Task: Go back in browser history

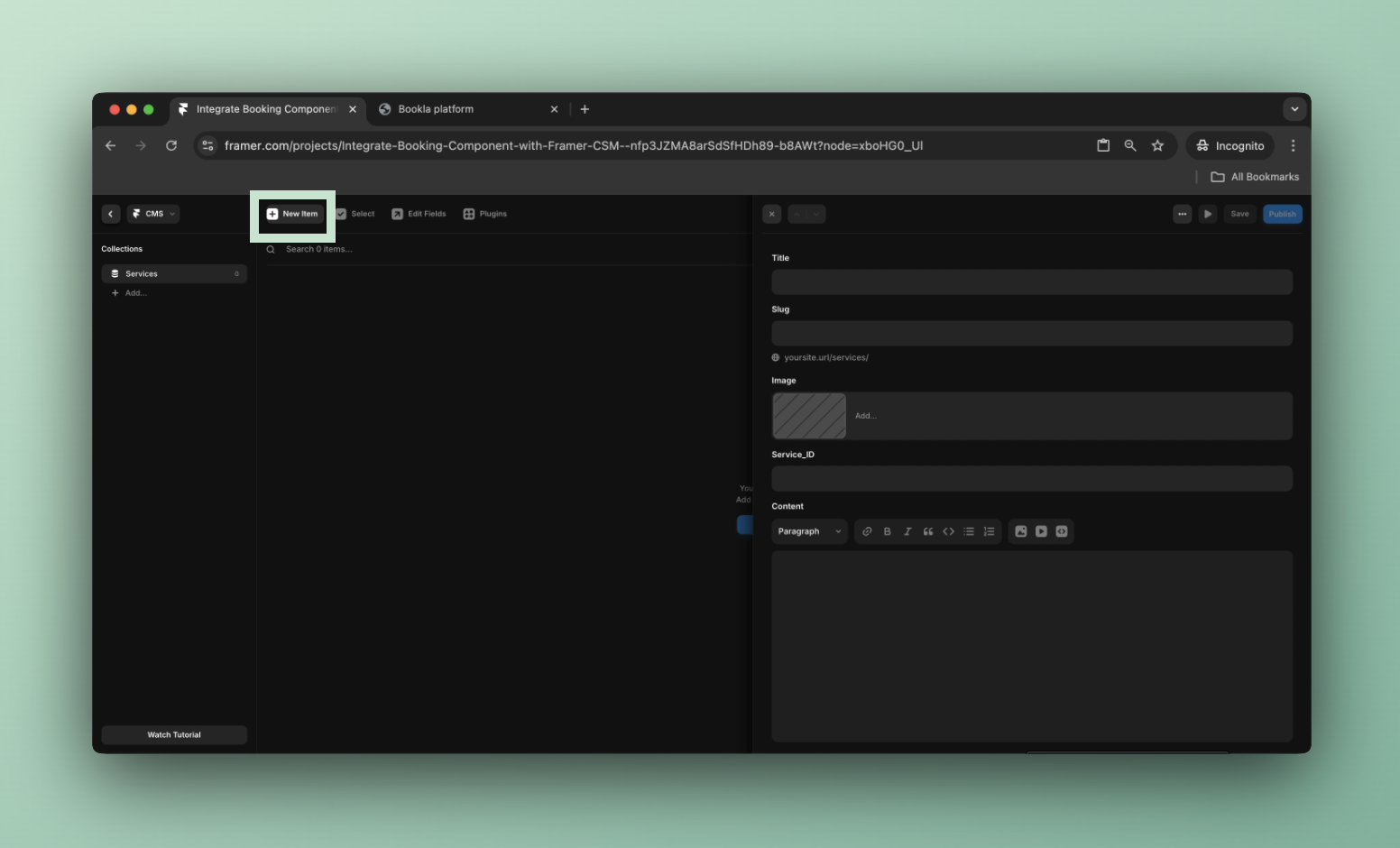Action: click(110, 145)
